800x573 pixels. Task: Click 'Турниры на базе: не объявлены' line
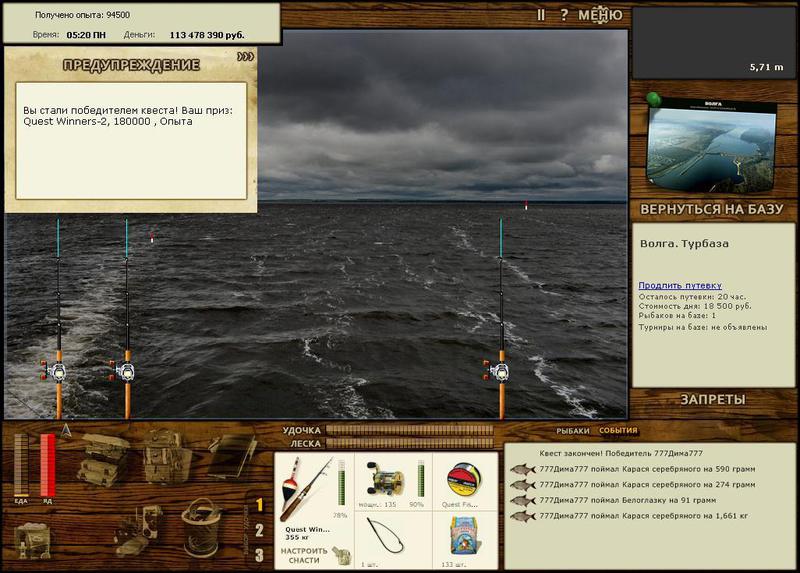703,327
